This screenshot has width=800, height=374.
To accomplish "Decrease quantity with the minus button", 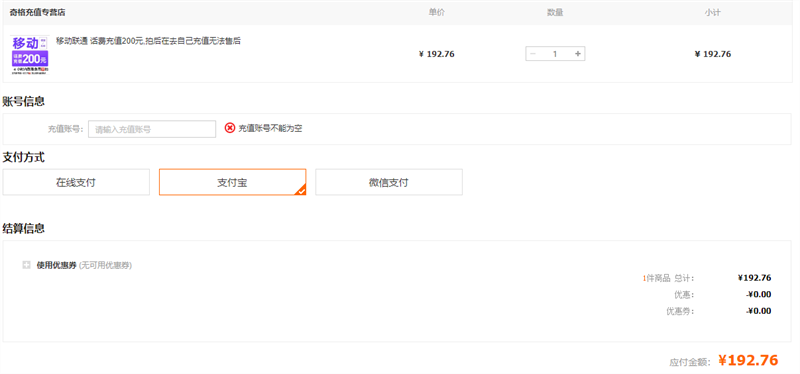I will [533, 54].
